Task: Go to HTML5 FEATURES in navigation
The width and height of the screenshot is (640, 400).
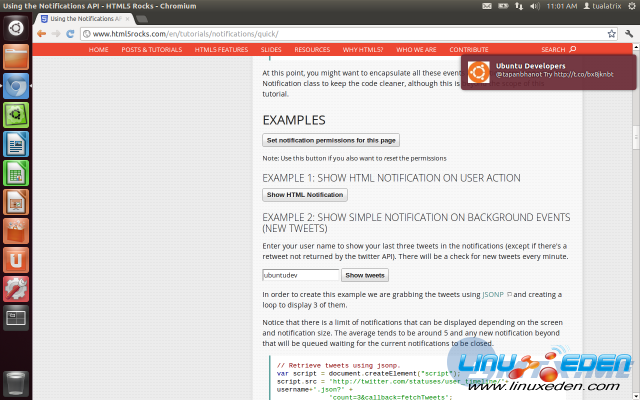Action: (221, 49)
